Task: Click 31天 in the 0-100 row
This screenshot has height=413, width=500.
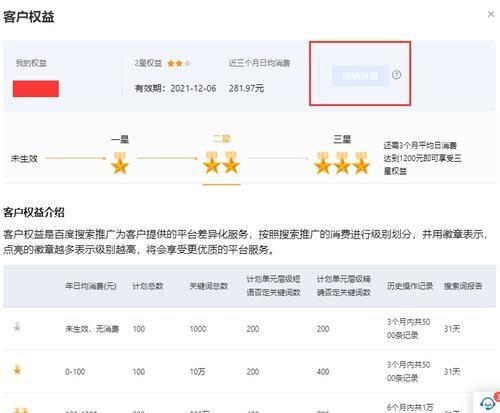Action: pos(452,372)
